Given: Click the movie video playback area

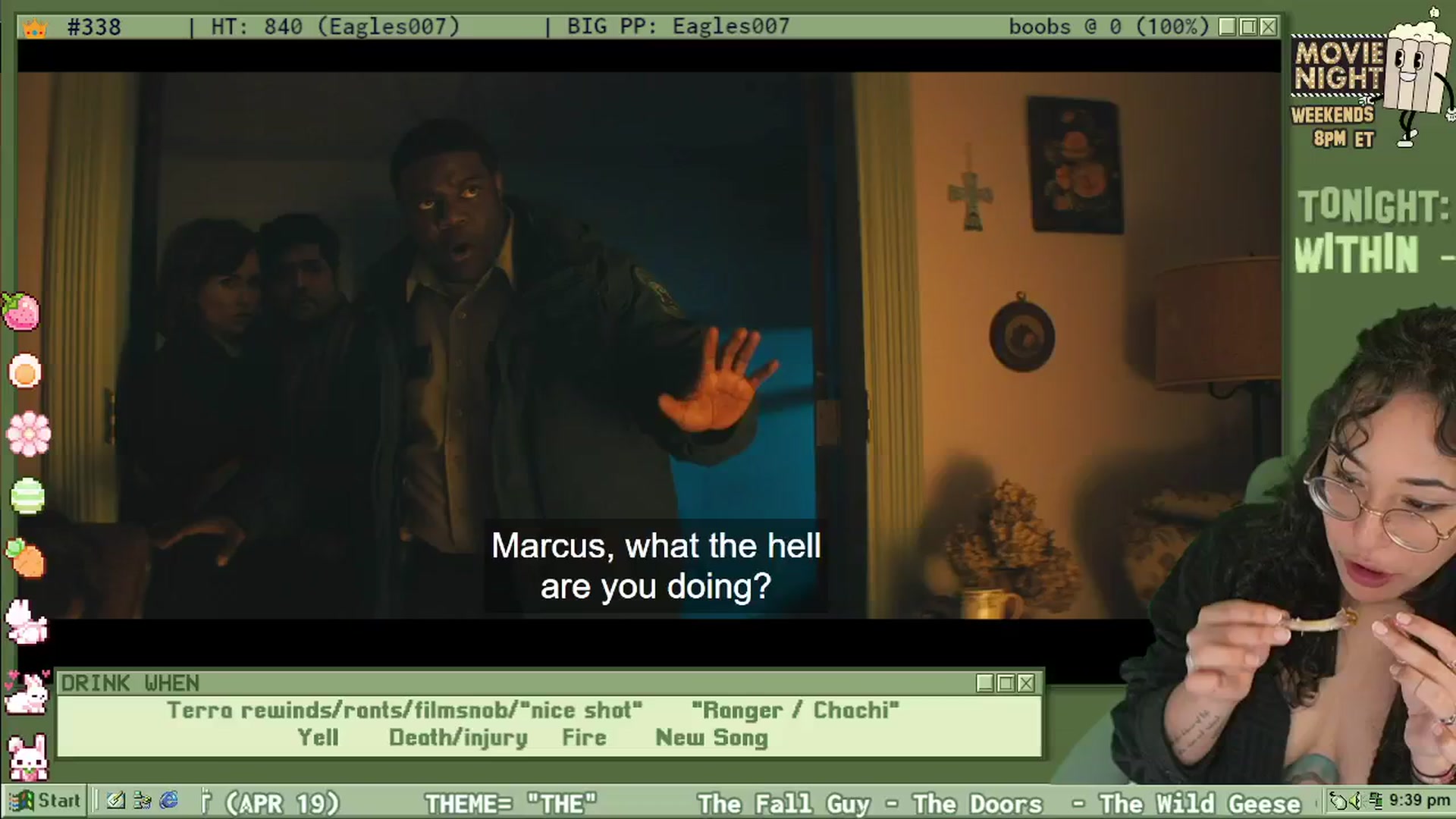Looking at the screenshot, I should [x=649, y=345].
